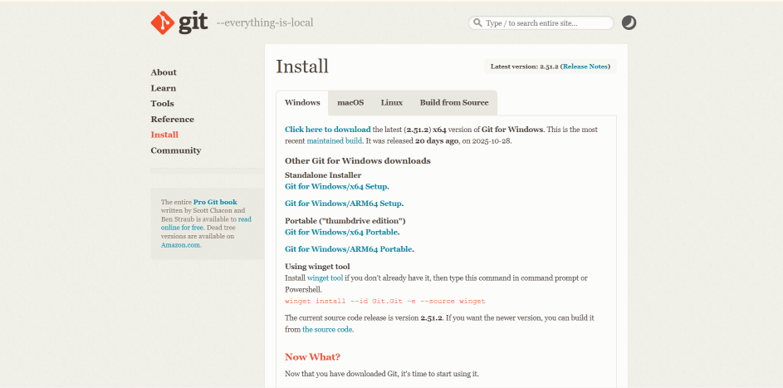Click the Portable thumbdrive edition subheading
Viewport: 783px width, 388px height.
pos(345,221)
